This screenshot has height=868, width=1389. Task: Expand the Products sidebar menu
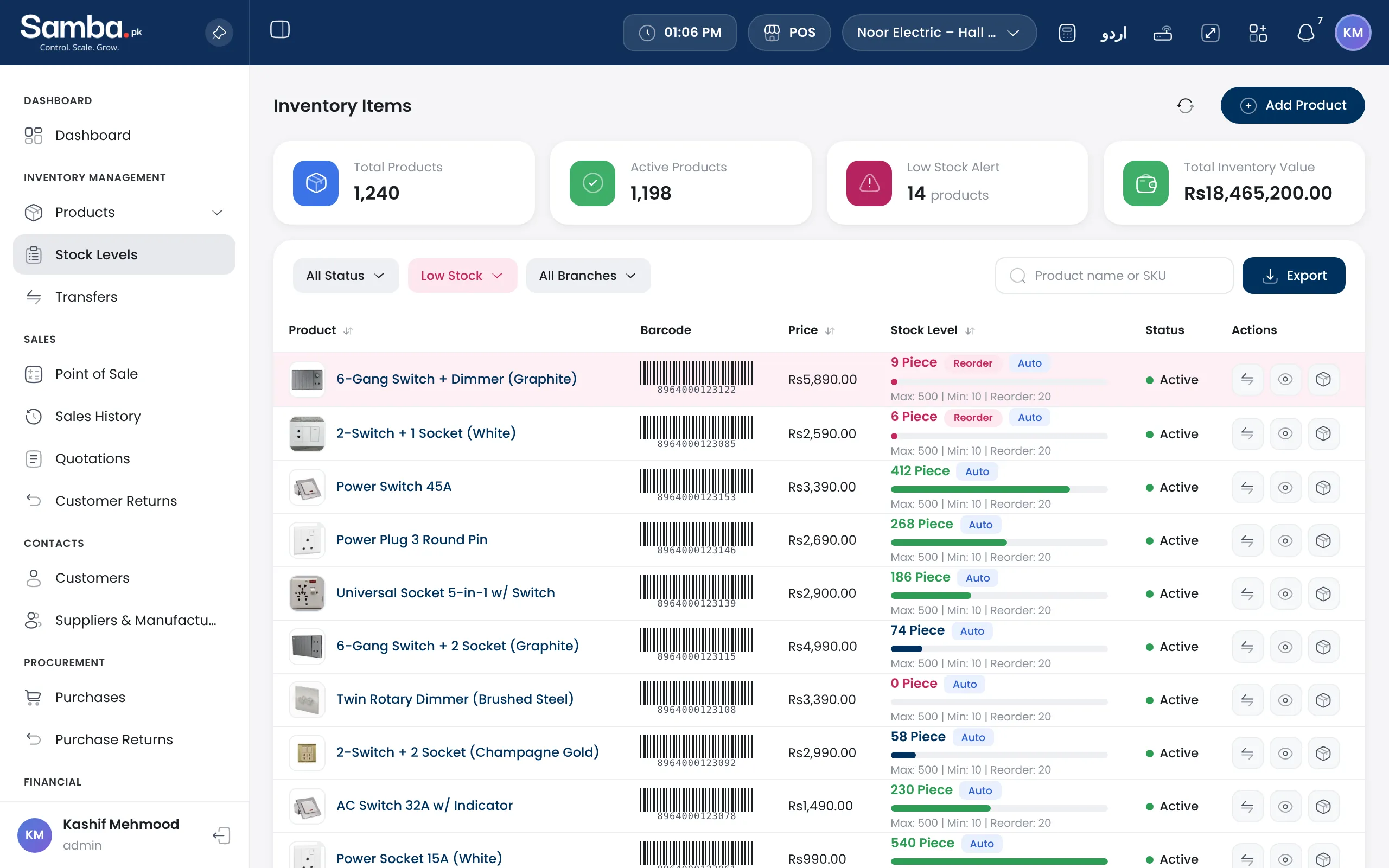point(124,213)
